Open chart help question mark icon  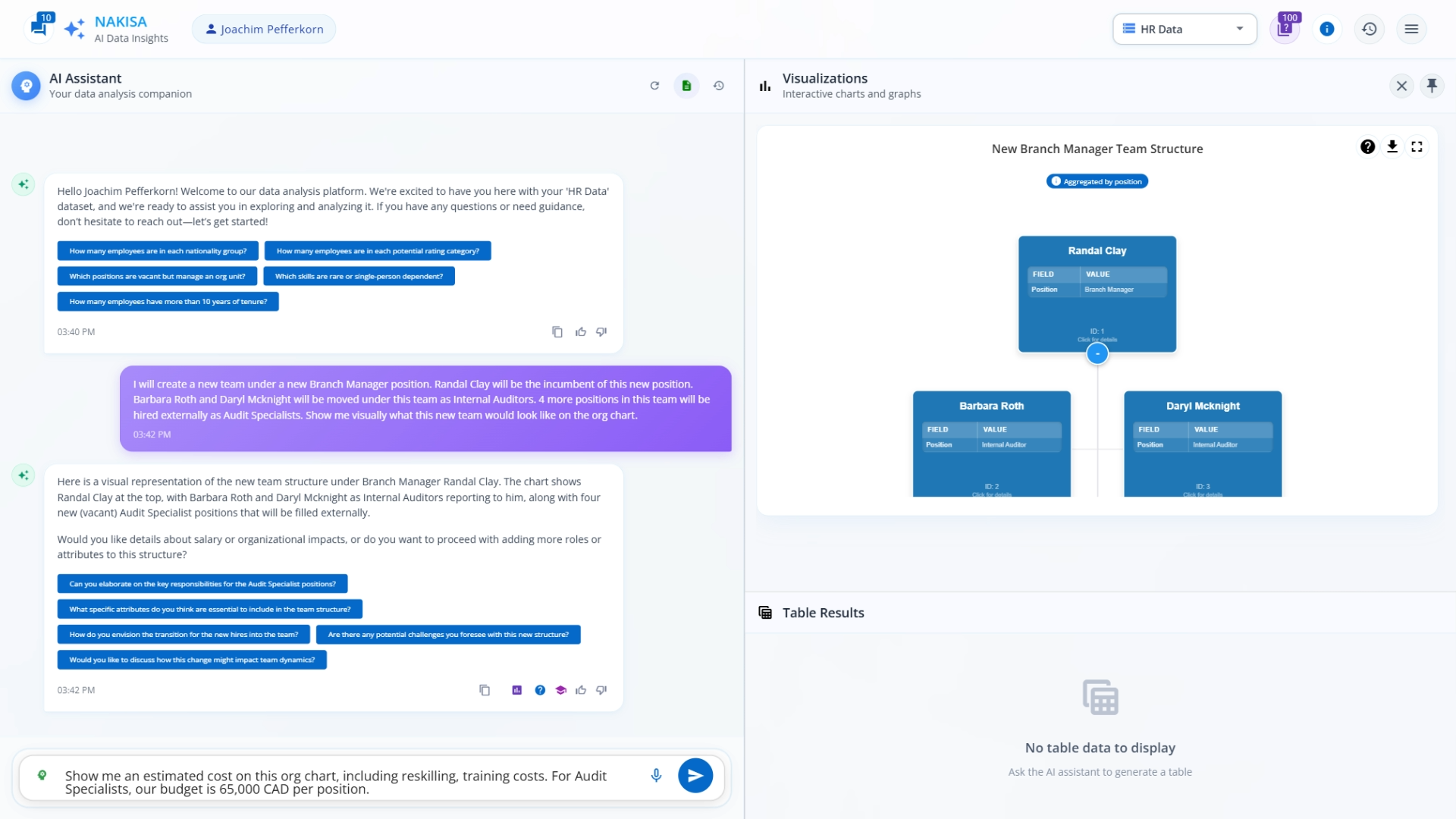(1367, 147)
